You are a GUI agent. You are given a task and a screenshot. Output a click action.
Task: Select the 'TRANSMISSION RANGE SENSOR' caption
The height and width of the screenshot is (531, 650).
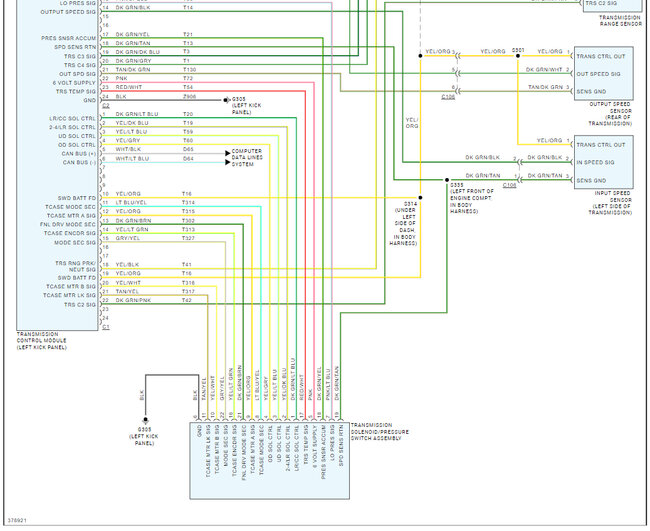[x=620, y=21]
